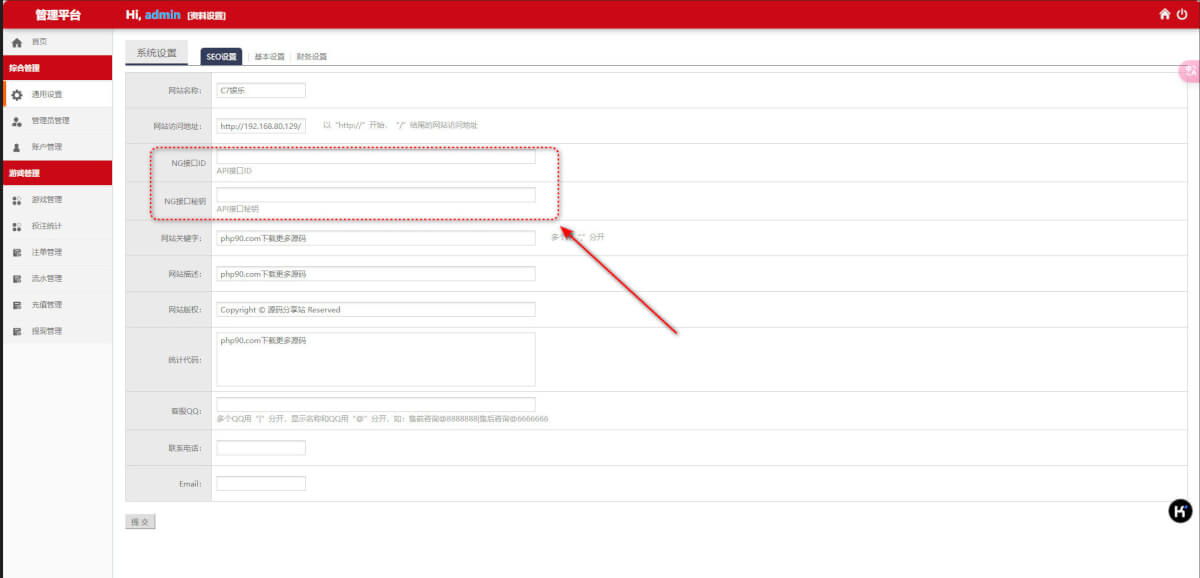Focus the NG接口ID input field

point(375,157)
